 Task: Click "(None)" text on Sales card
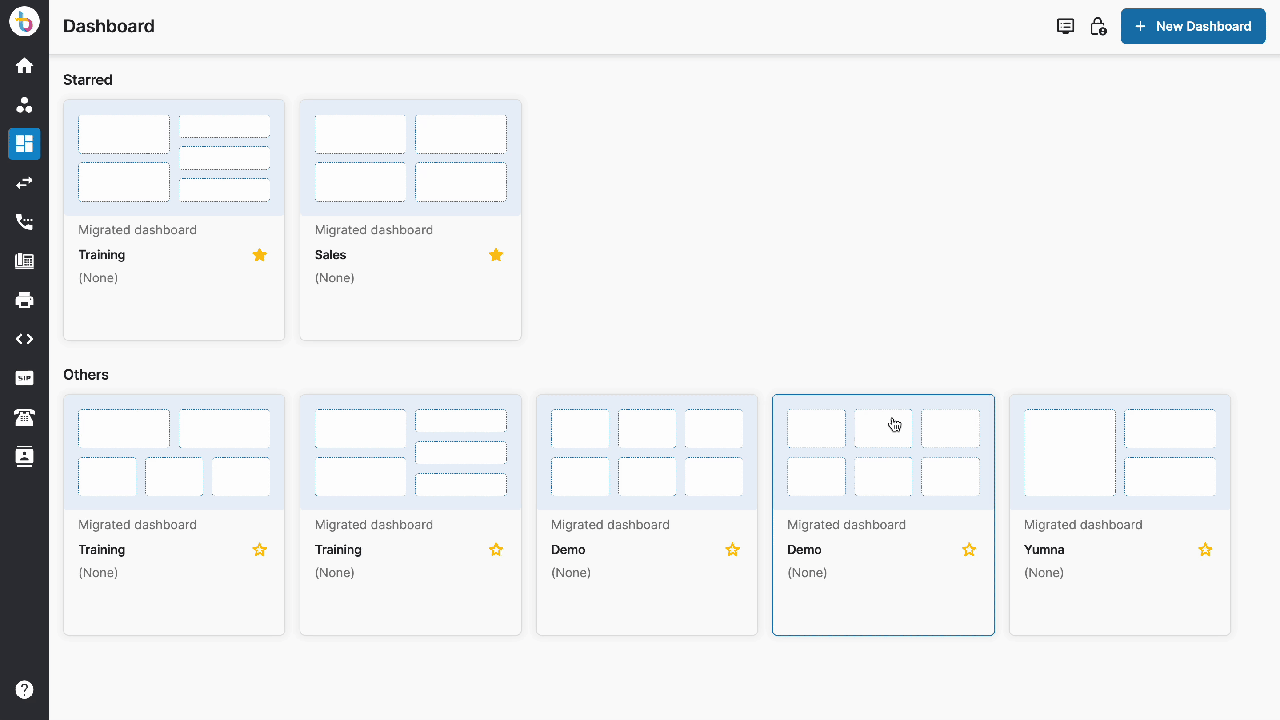coord(335,278)
